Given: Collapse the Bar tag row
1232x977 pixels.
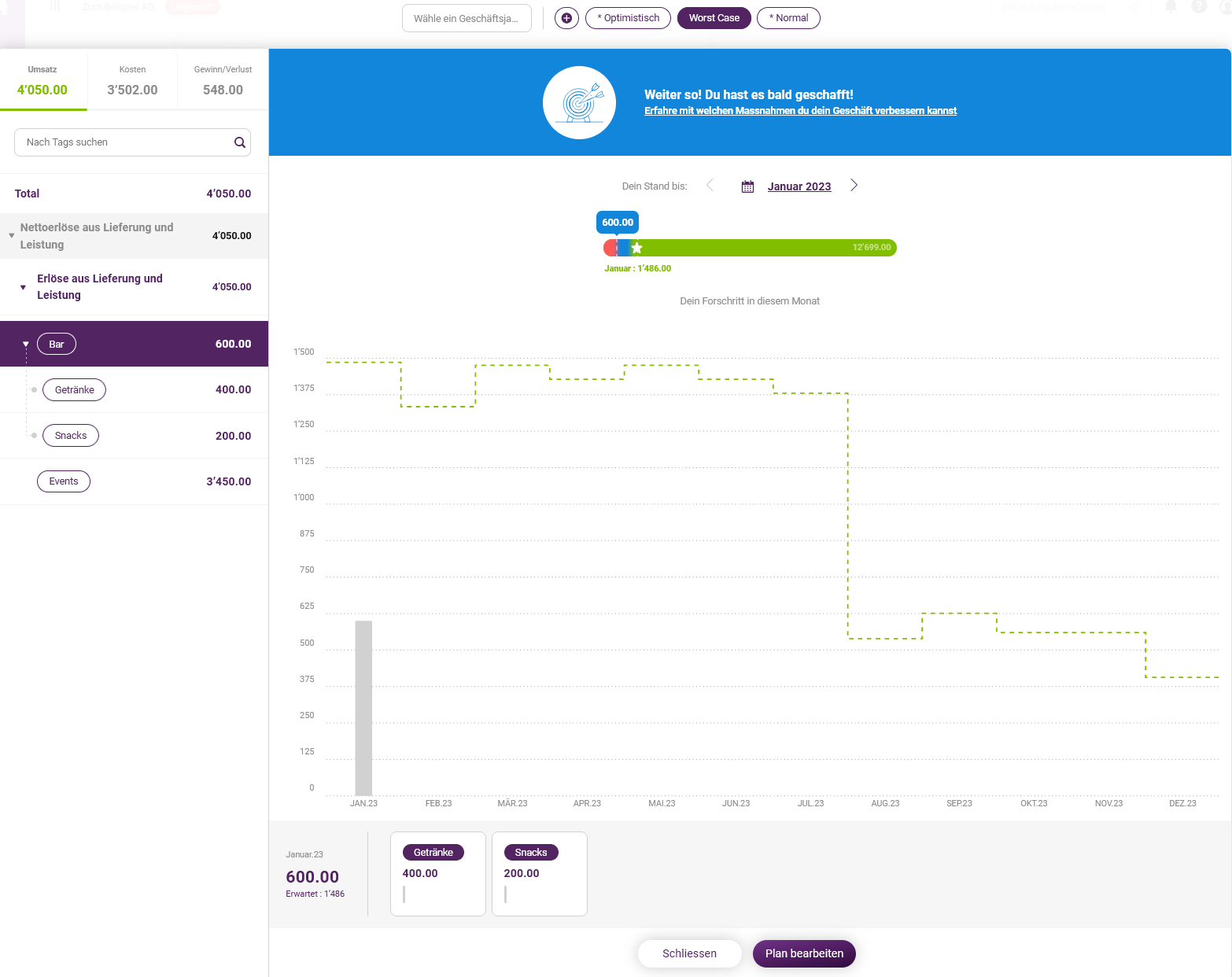Looking at the screenshot, I should pos(26,345).
